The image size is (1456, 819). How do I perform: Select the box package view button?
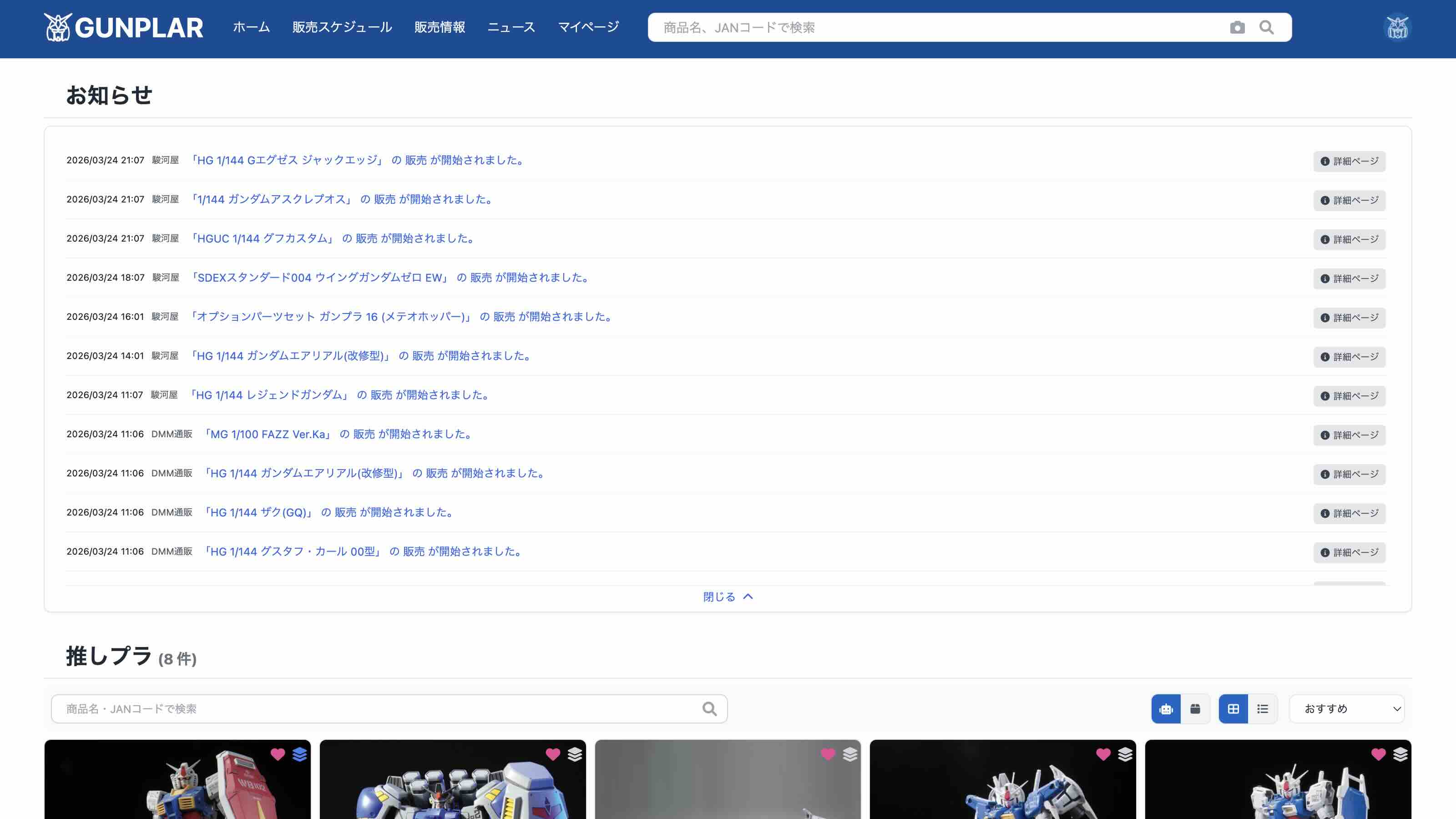(1195, 709)
